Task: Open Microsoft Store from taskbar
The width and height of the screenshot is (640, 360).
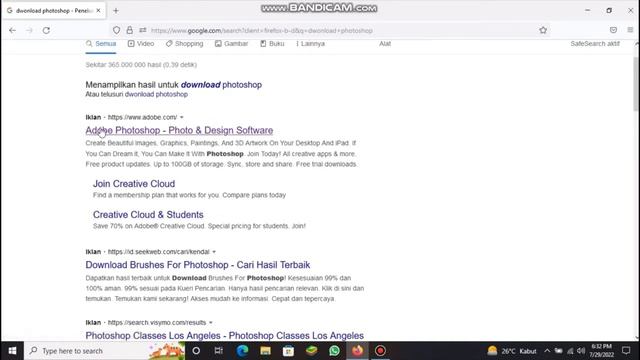Action: point(289,351)
